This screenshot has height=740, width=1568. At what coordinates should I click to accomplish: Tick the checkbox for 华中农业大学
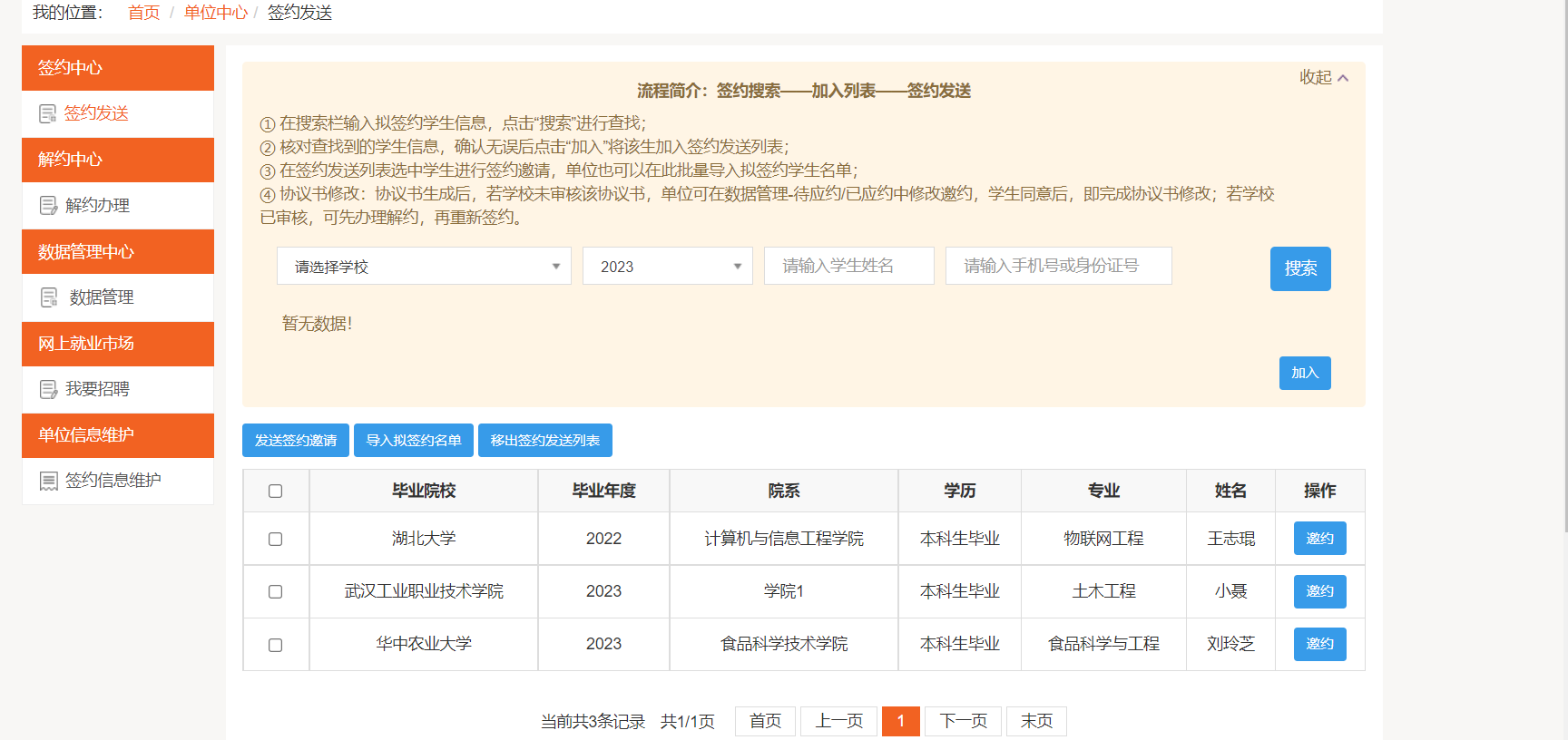[276, 645]
